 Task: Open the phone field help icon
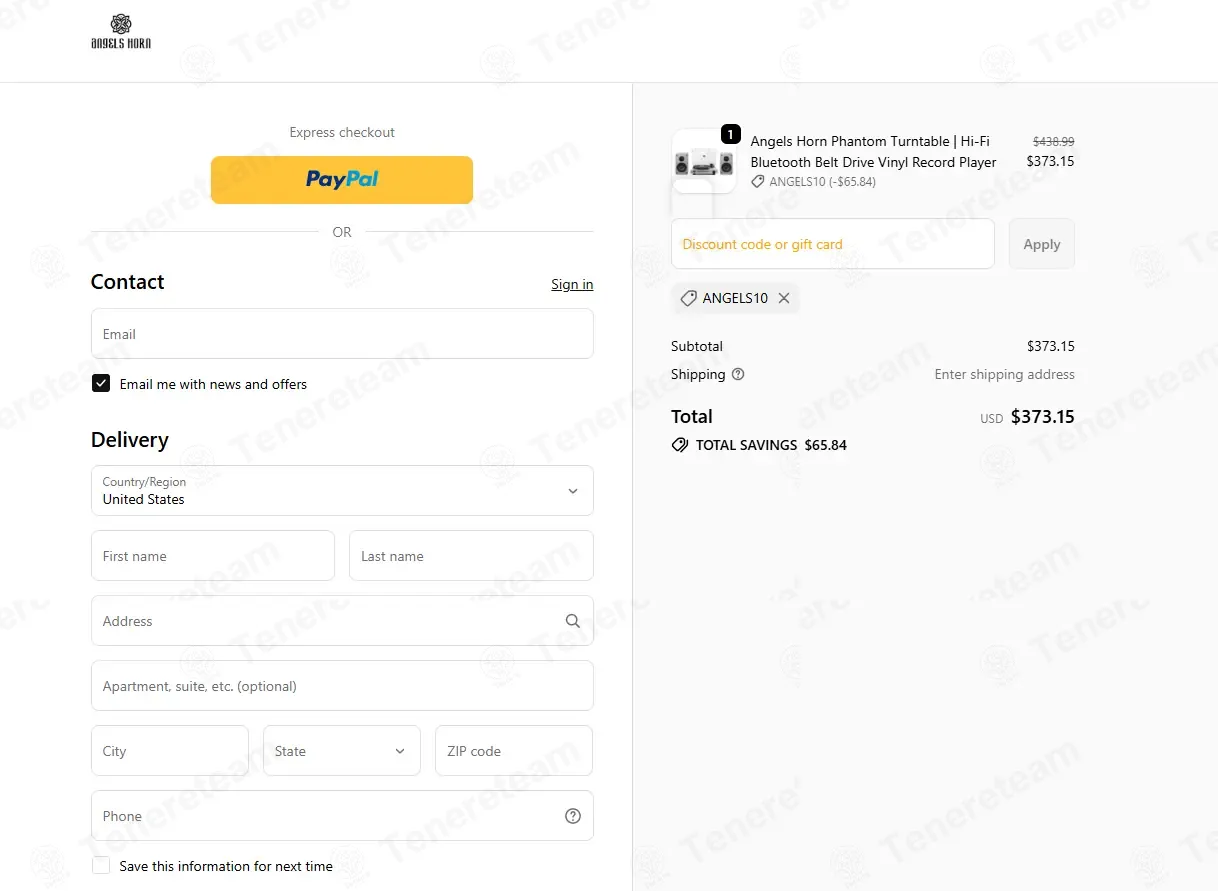pos(573,816)
